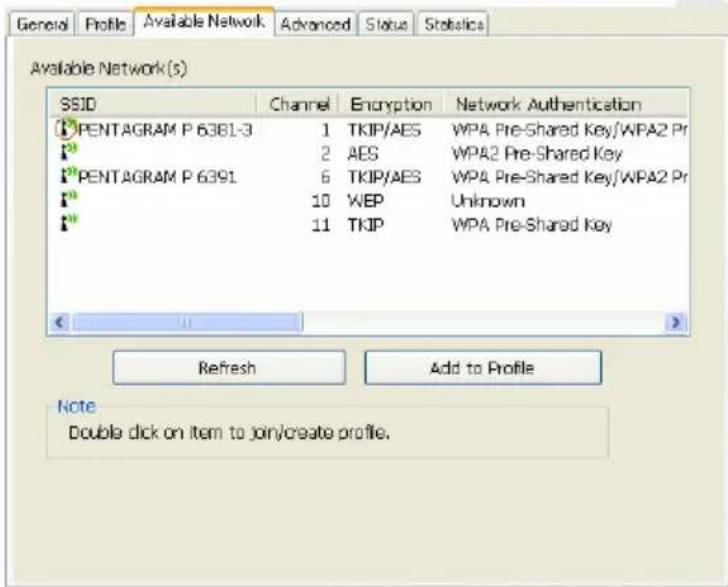The height and width of the screenshot is (587, 728).
Task: Select the PENTAGRAM P 6391 network name
Action: pos(157,177)
